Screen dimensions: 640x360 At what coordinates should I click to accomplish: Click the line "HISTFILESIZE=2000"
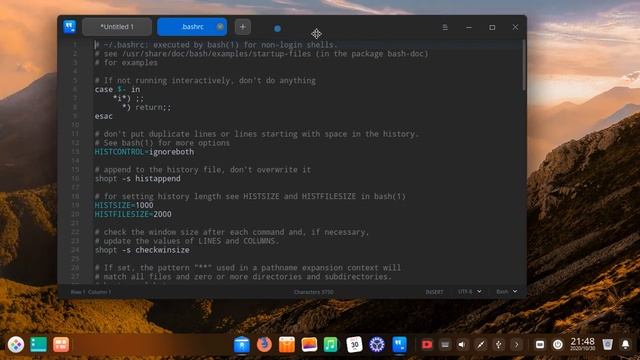[x=133, y=214]
